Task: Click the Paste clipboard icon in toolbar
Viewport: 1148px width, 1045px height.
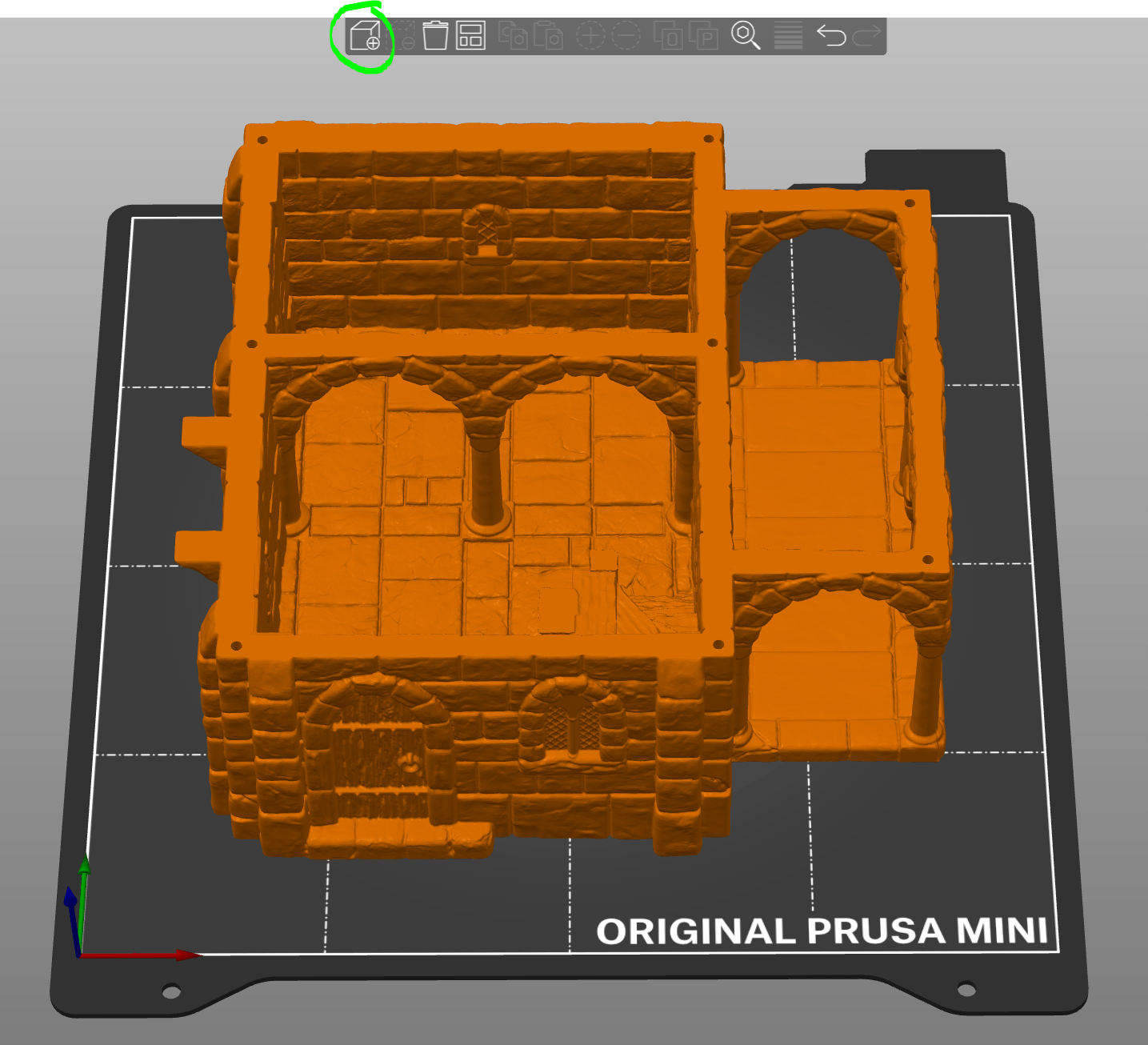Action: 548,36
